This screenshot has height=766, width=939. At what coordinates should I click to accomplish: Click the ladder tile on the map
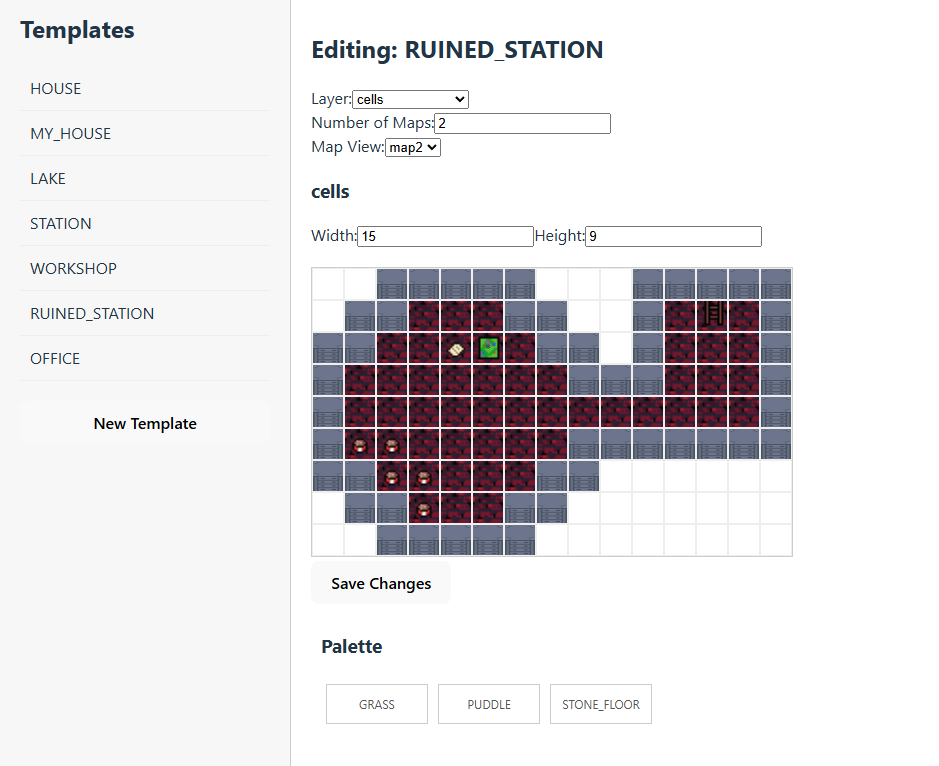click(713, 315)
